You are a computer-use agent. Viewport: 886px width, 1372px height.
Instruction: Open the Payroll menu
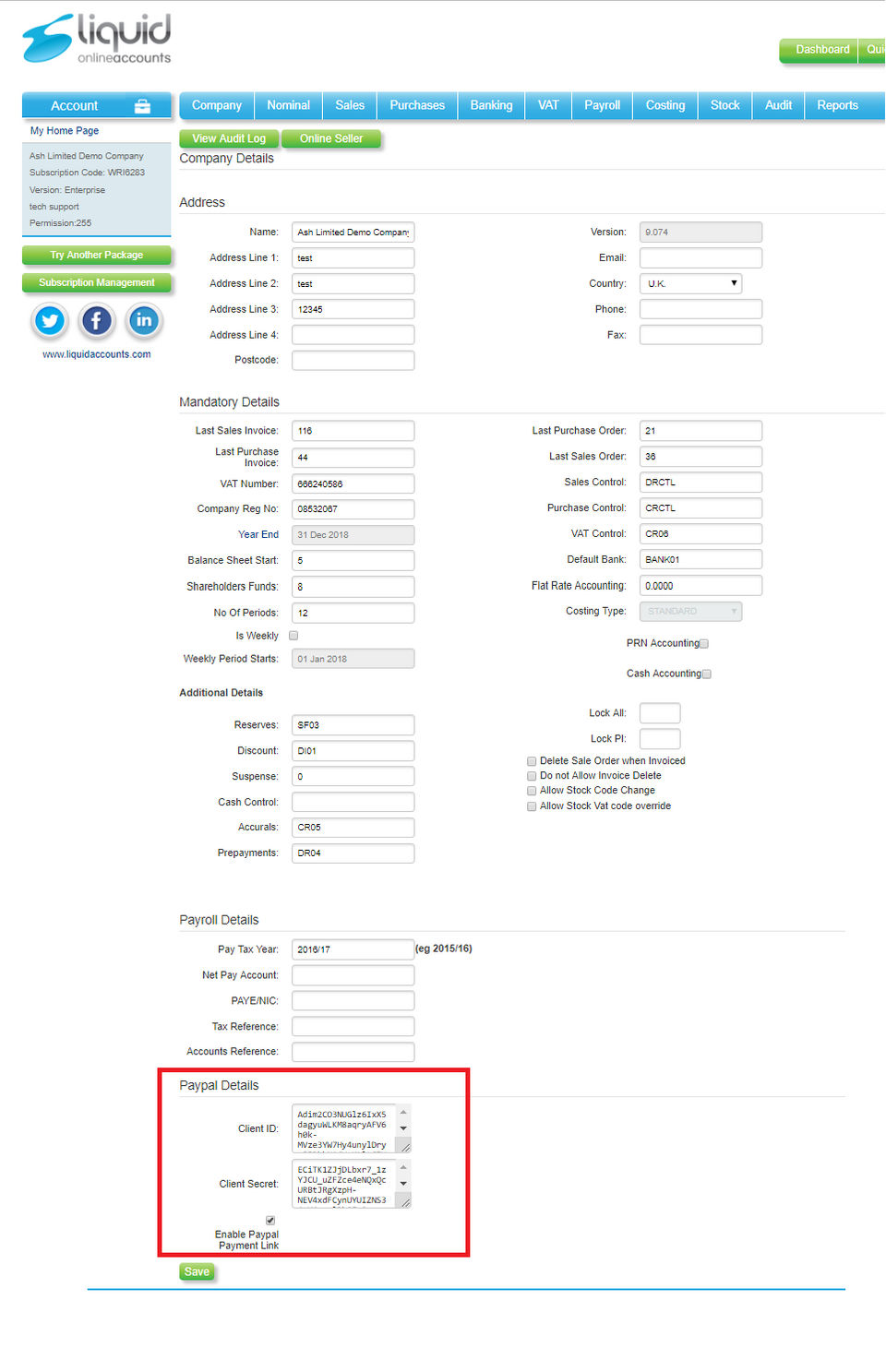coord(603,105)
